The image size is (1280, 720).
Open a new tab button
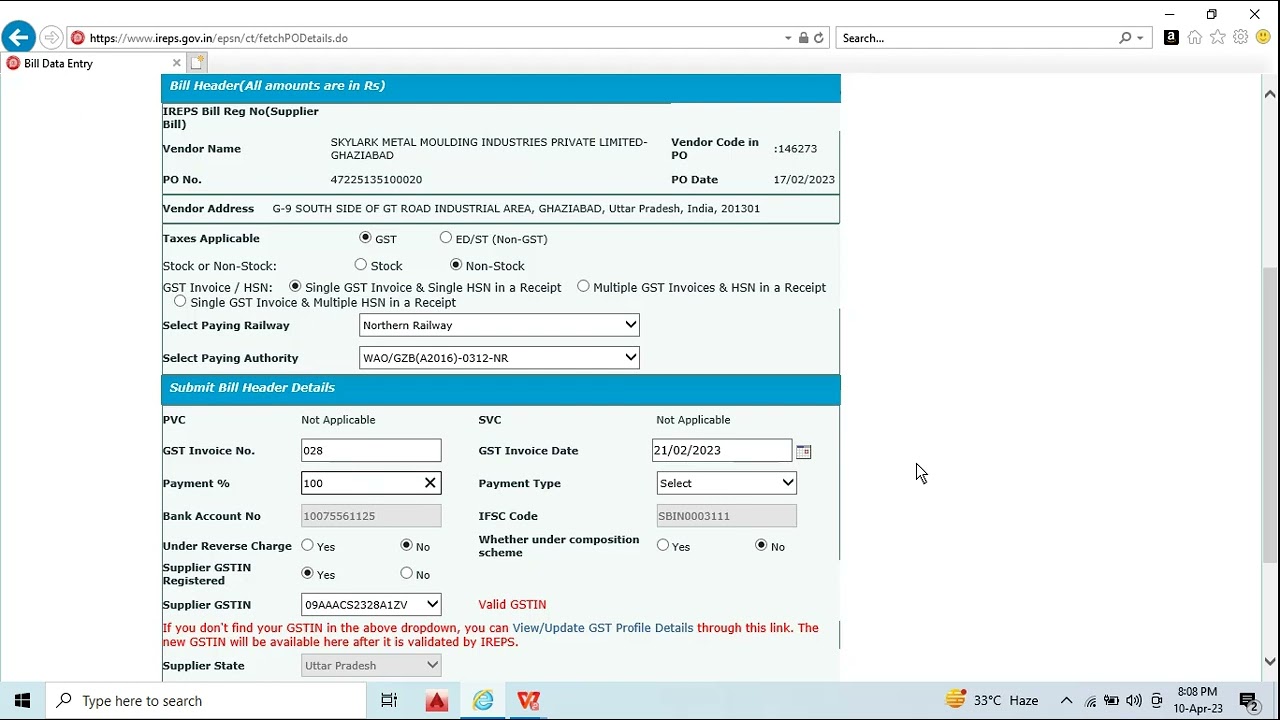[x=197, y=62]
